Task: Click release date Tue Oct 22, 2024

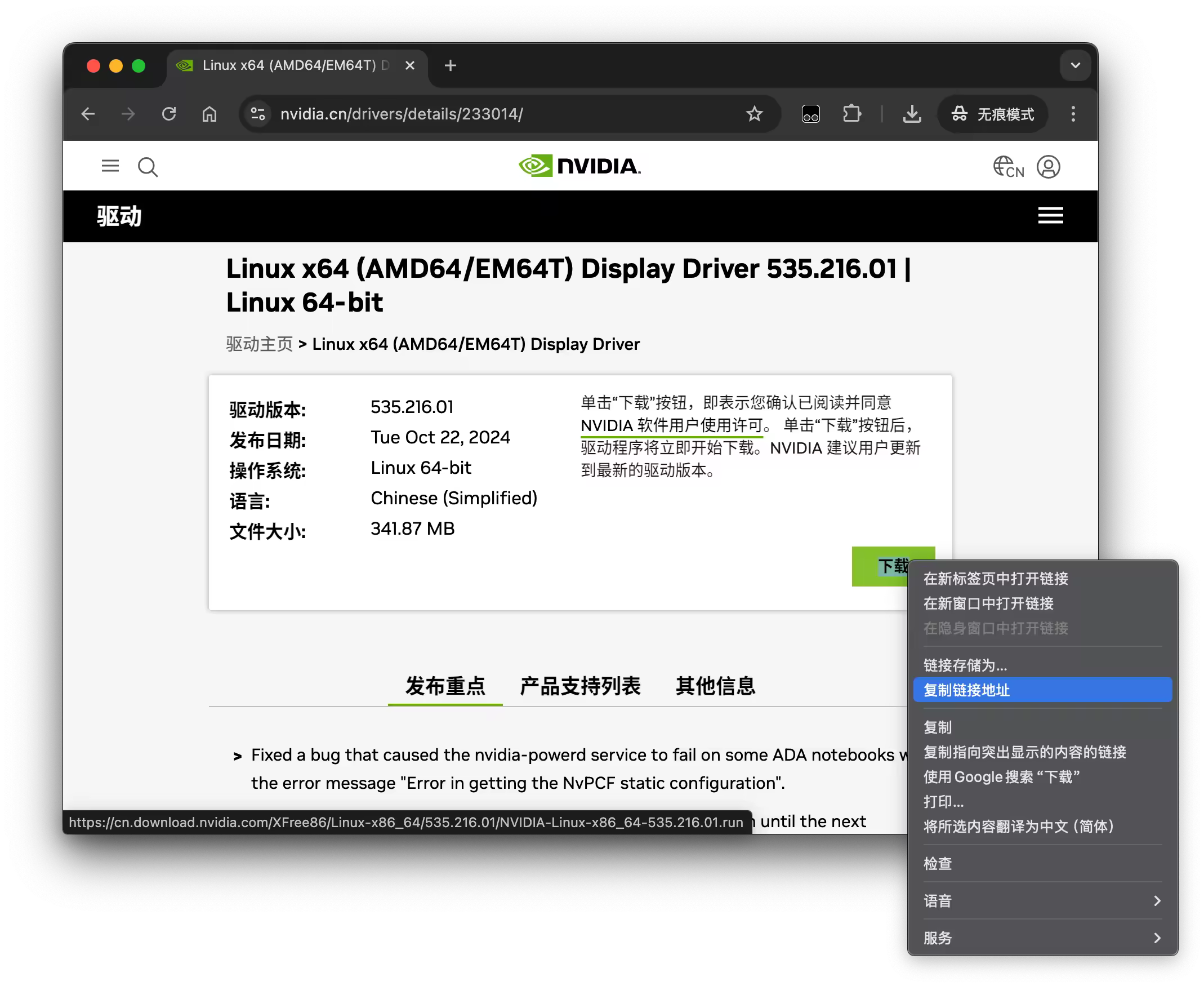Action: click(x=440, y=437)
